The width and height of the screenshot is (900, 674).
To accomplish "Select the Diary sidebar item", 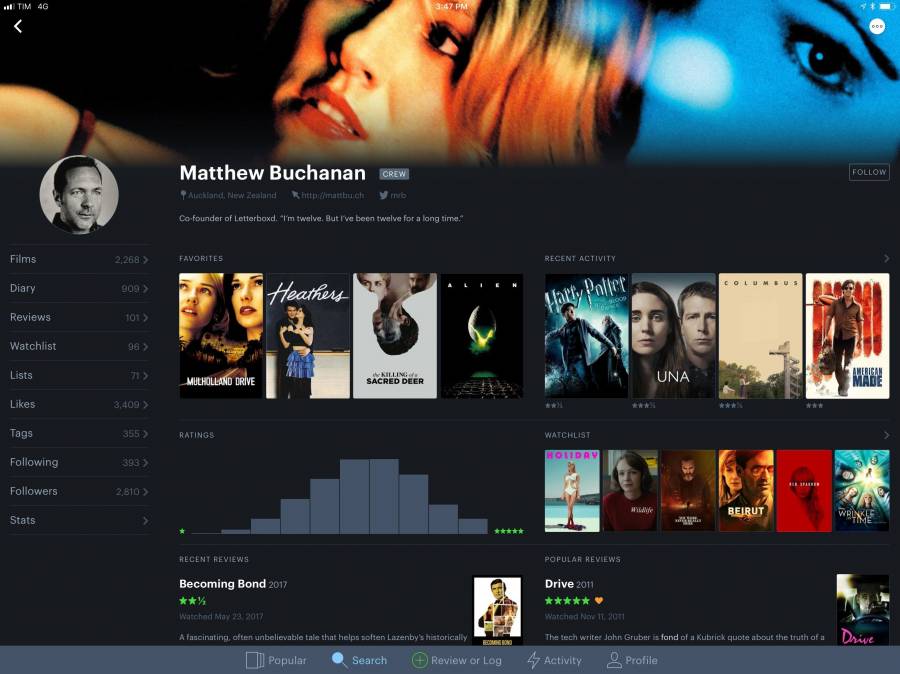I will coord(79,288).
